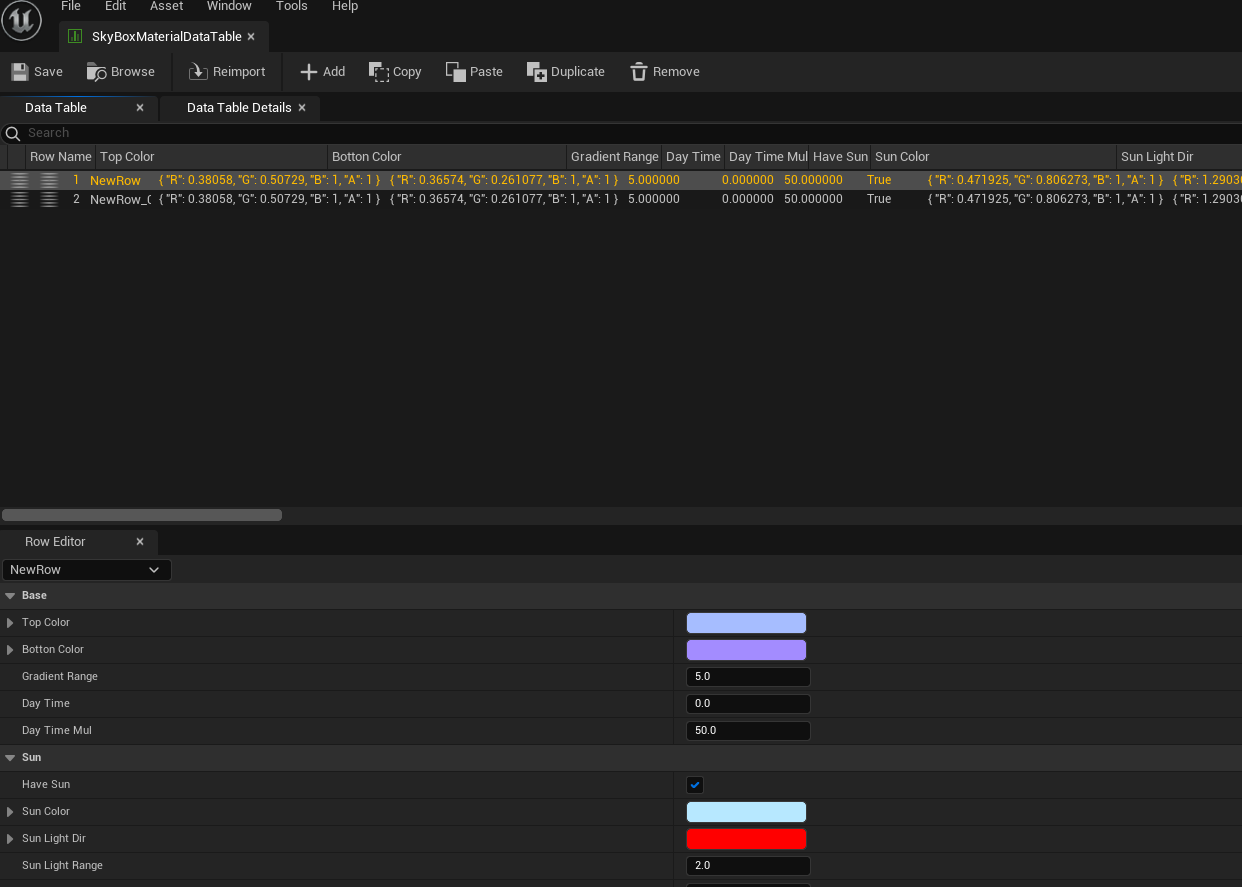1242x887 pixels.
Task: Click the Botton Color purple swatch
Action: pyautogui.click(x=746, y=650)
